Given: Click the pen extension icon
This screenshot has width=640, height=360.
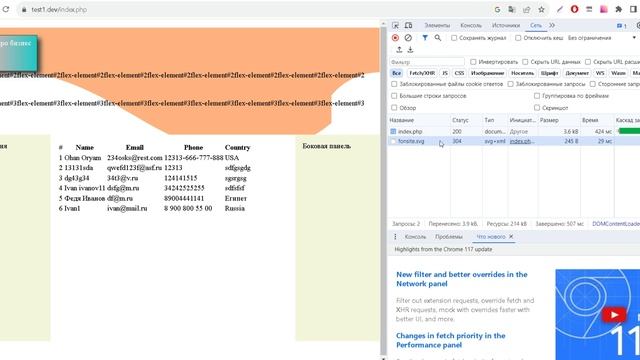Looking at the screenshot, I should (560, 9).
